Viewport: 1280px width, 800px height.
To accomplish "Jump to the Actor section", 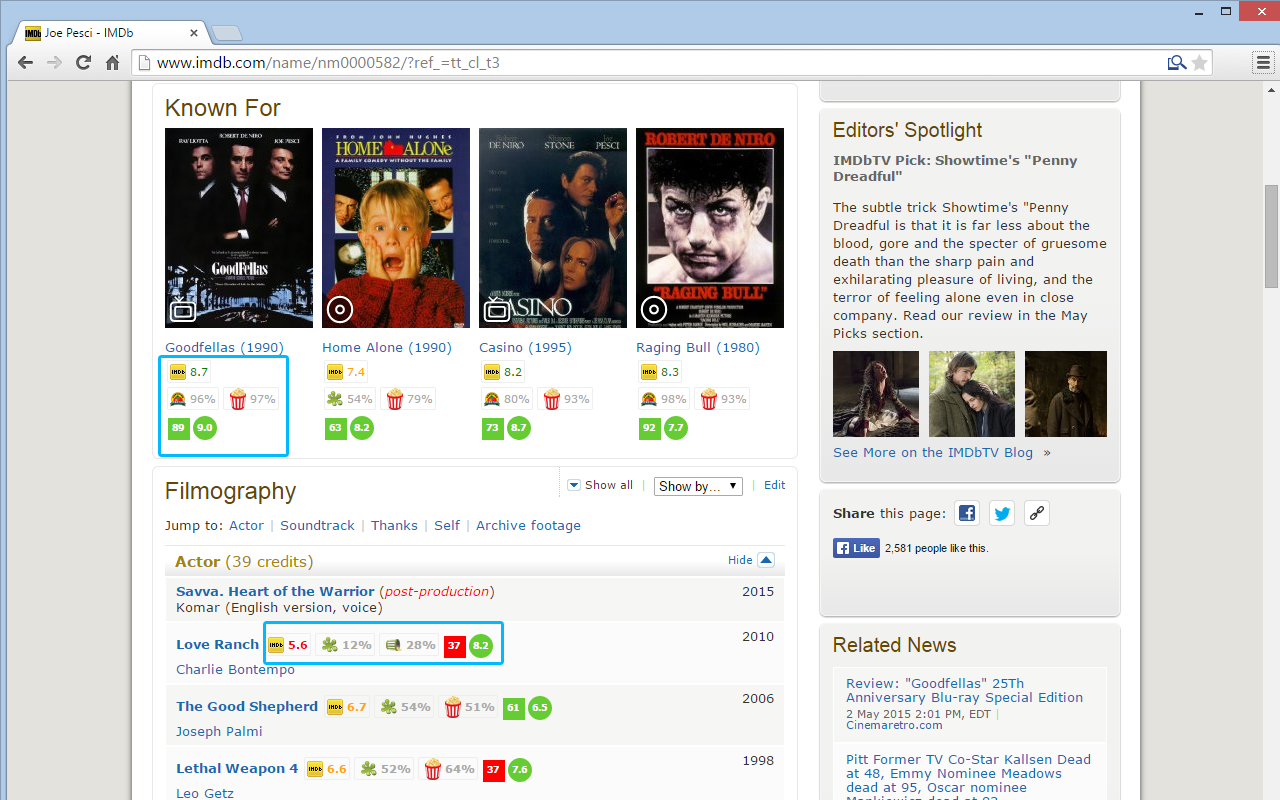I will 246,525.
